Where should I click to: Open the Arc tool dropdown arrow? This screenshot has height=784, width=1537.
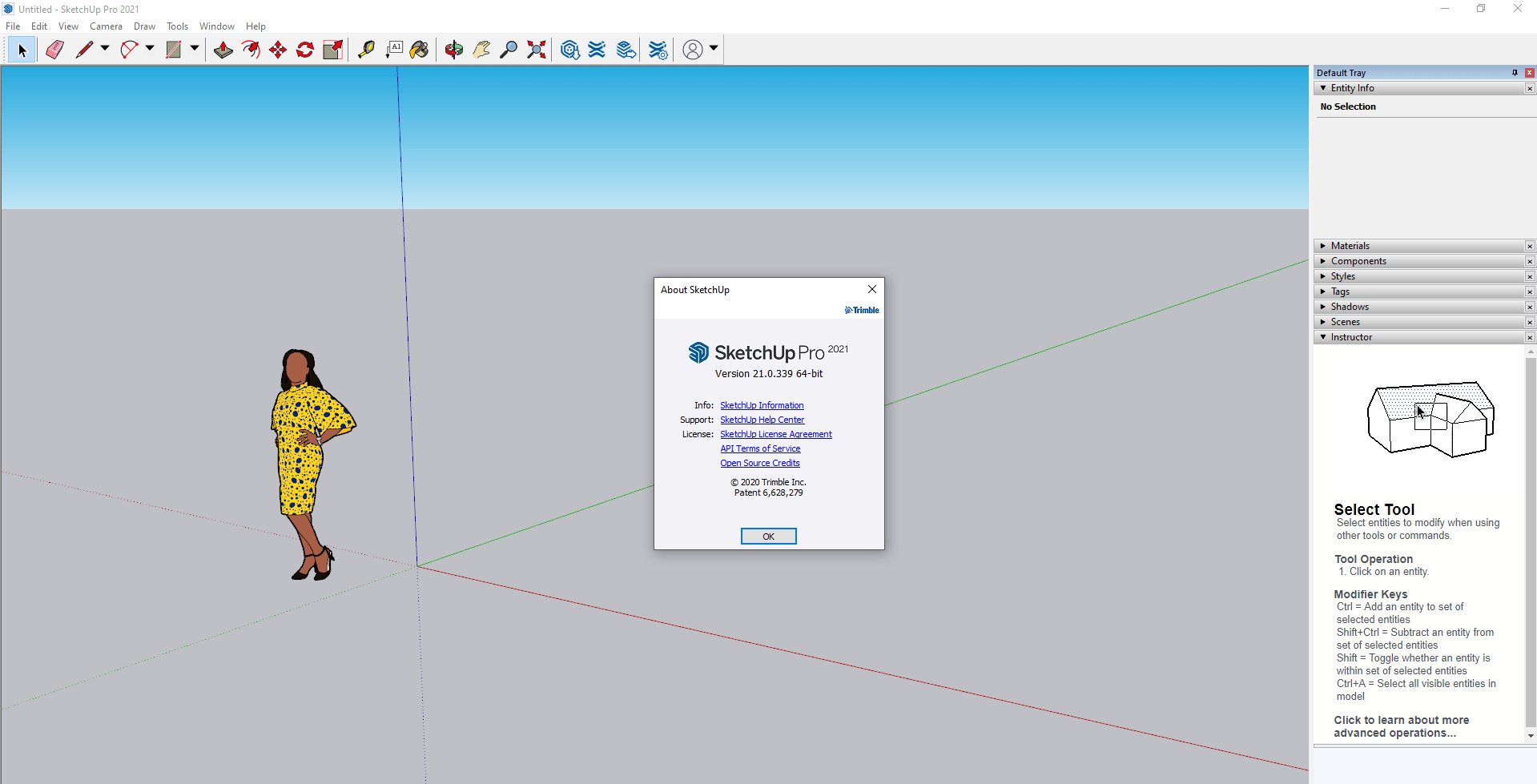pyautogui.click(x=150, y=49)
